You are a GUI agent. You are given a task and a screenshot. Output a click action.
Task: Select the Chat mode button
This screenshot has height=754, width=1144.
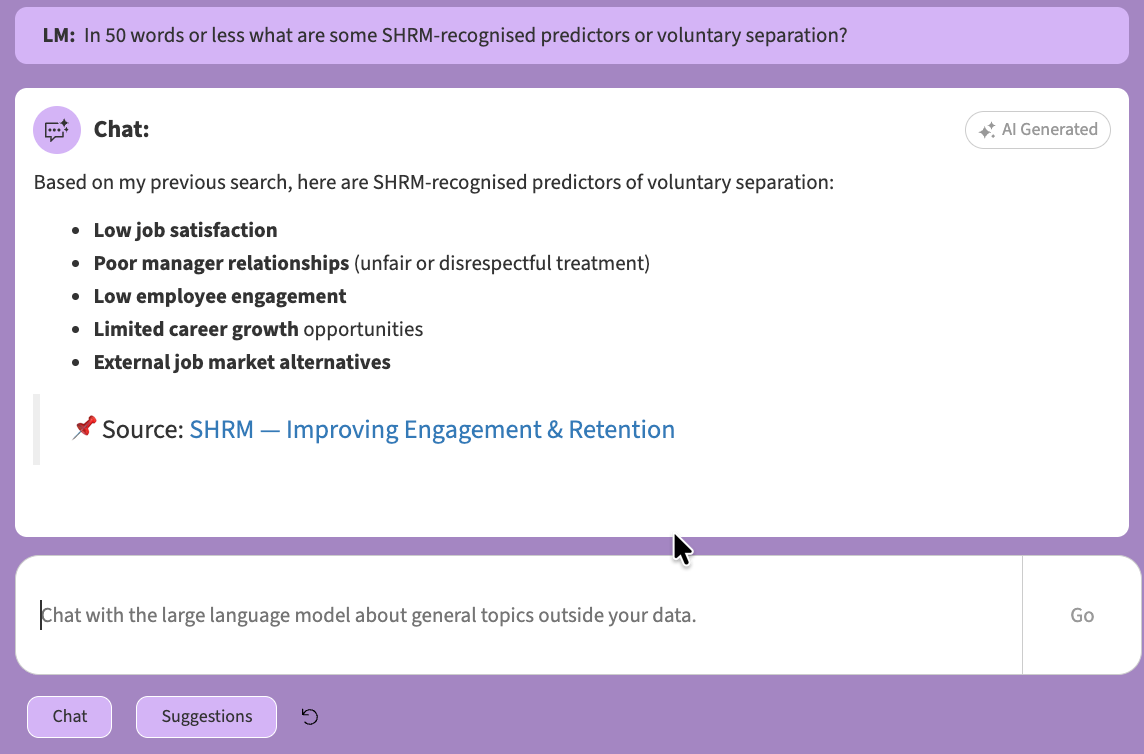pyautogui.click(x=69, y=717)
